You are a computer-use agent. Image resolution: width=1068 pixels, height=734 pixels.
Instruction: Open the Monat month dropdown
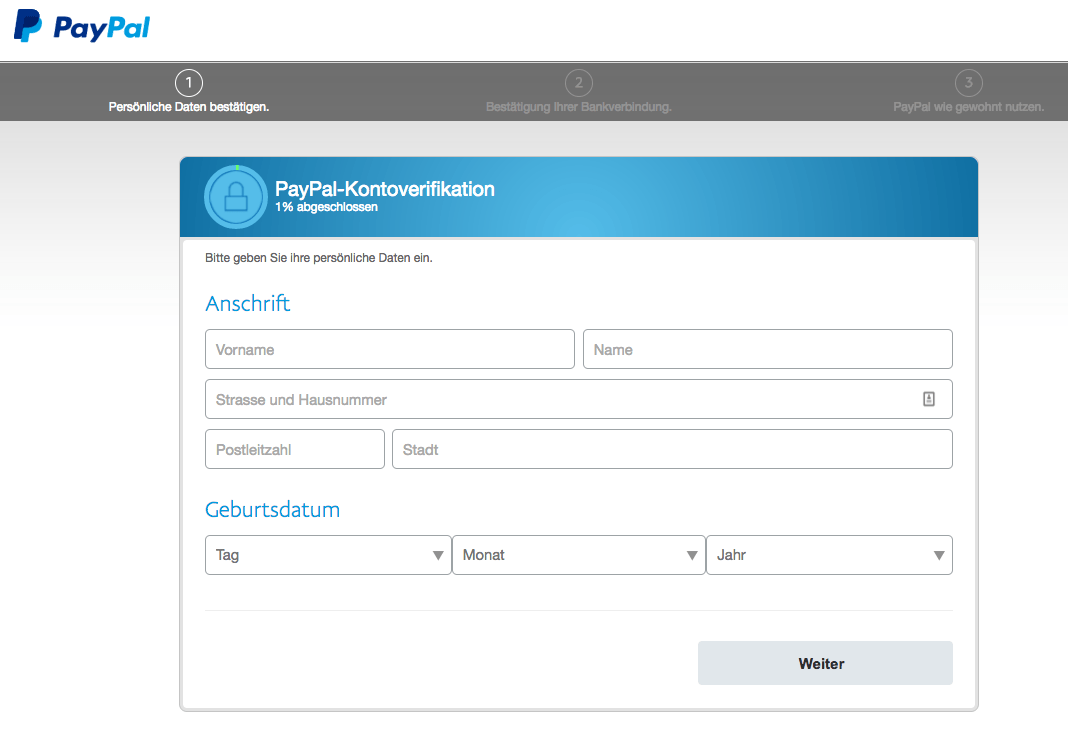click(578, 555)
